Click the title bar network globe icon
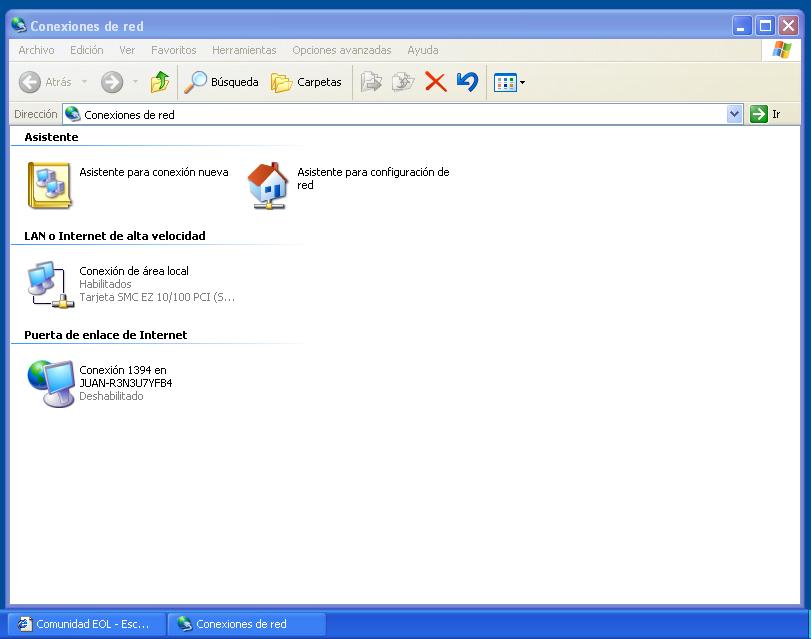811x639 pixels. (19, 25)
